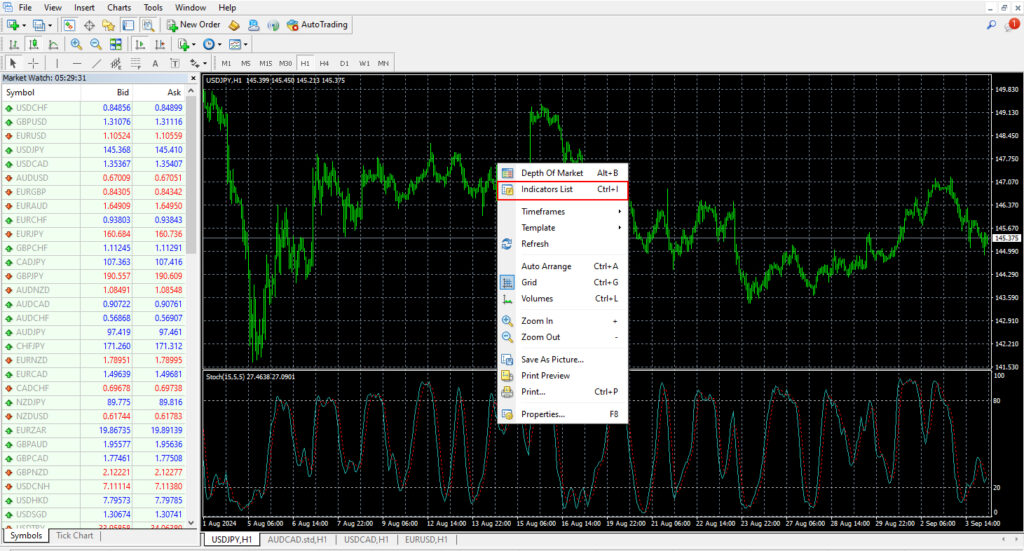Click the signals globe icon before AutoTrading
Viewport: 1024px width, 551px height.
pos(273,25)
